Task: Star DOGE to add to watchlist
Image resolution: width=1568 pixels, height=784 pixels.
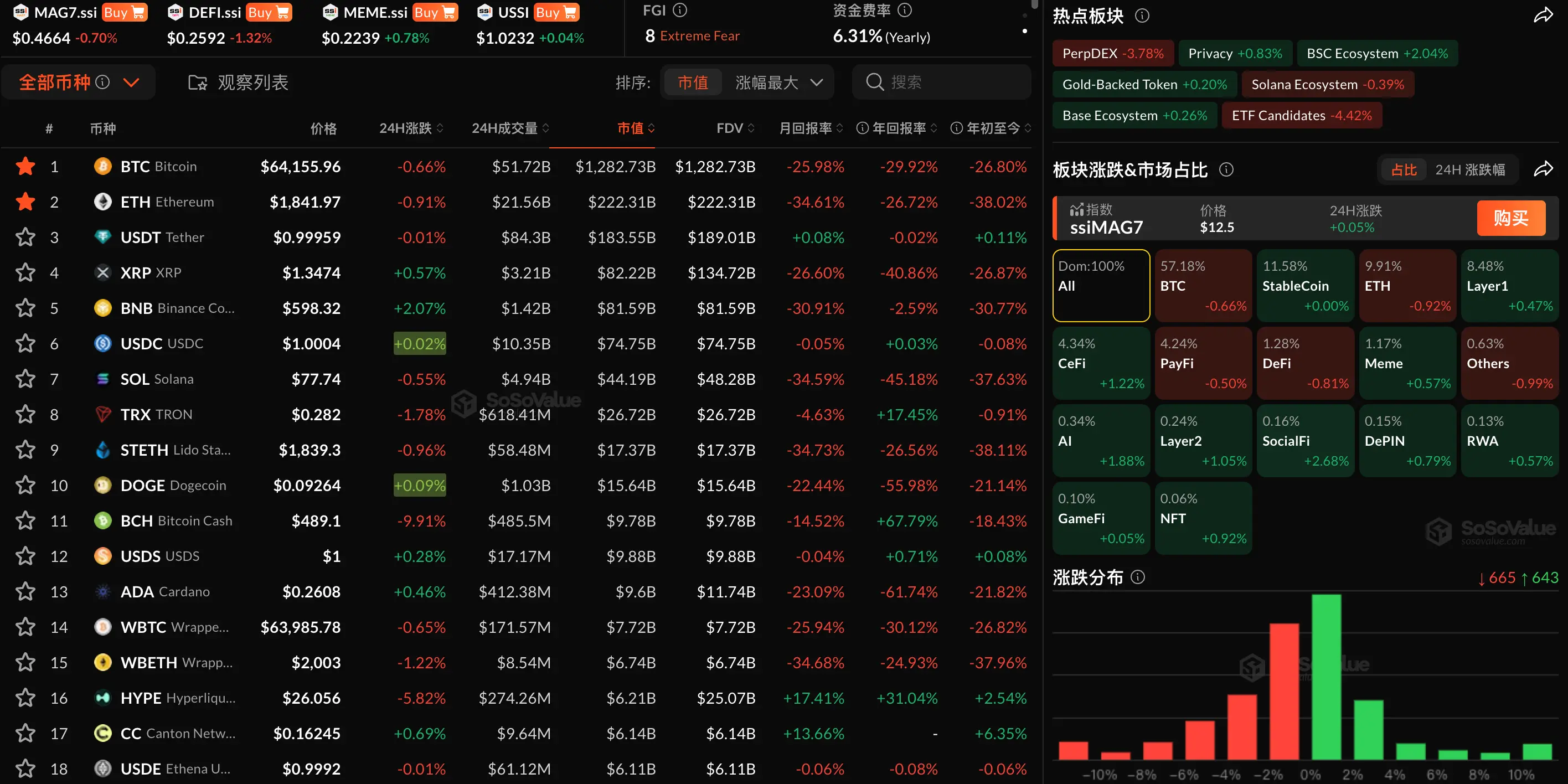Action: coord(25,485)
